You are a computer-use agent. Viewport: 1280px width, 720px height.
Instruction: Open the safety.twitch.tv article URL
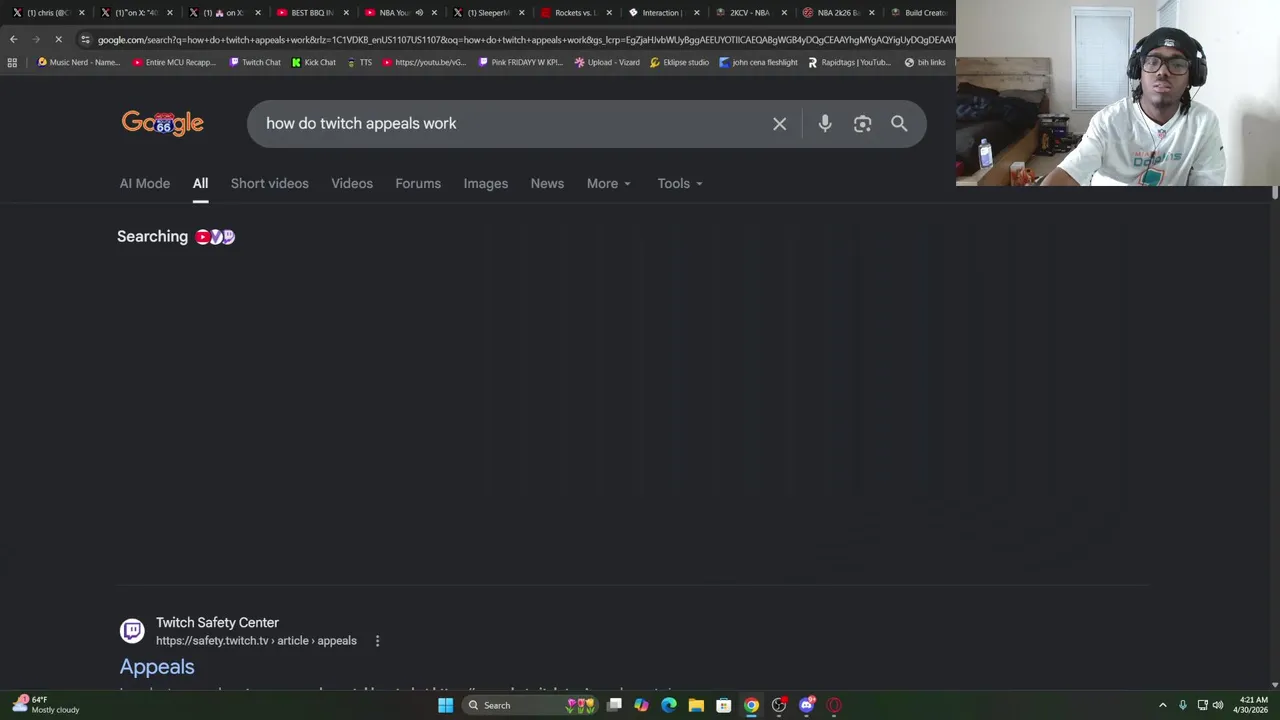256,641
